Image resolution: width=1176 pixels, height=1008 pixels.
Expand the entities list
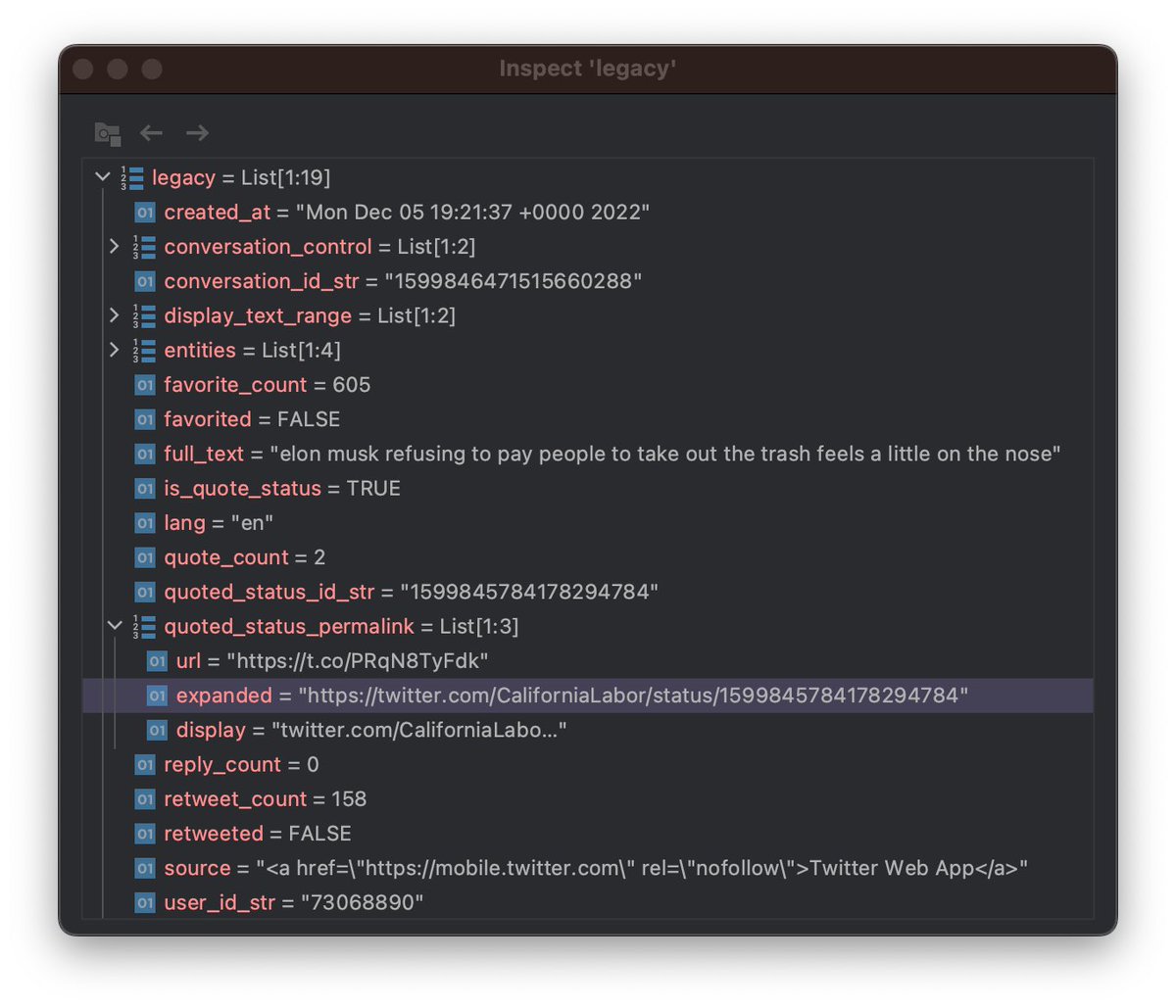pyautogui.click(x=115, y=350)
